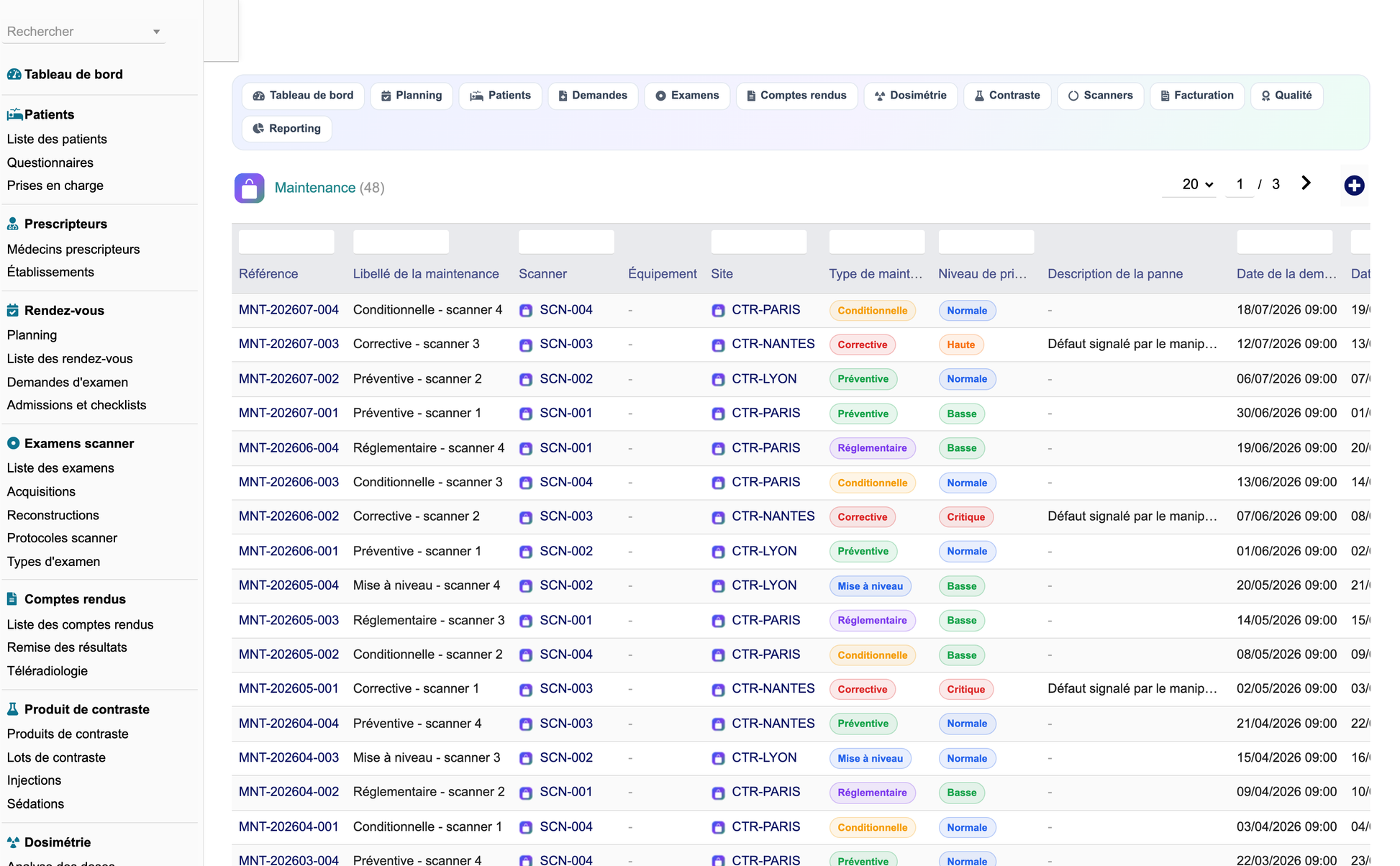Open the Reporting tab
The height and width of the screenshot is (866, 1400).
pyautogui.click(x=287, y=129)
